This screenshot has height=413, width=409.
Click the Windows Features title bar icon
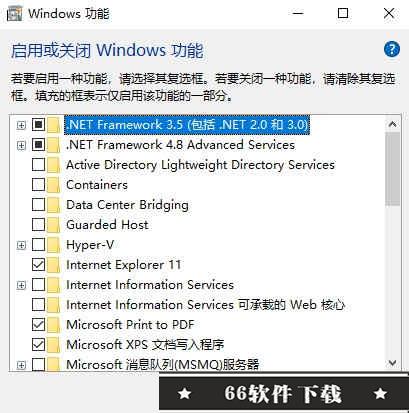tap(15, 14)
